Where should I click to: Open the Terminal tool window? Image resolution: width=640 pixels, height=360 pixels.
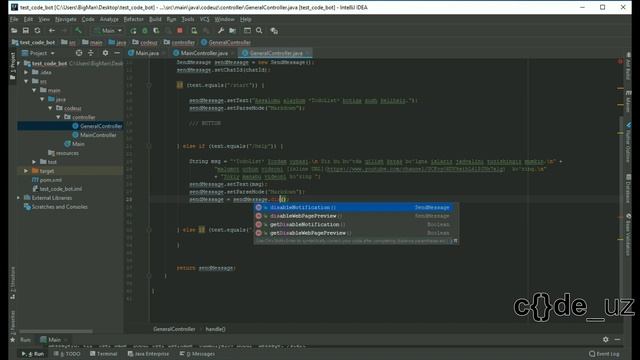click(x=104, y=354)
